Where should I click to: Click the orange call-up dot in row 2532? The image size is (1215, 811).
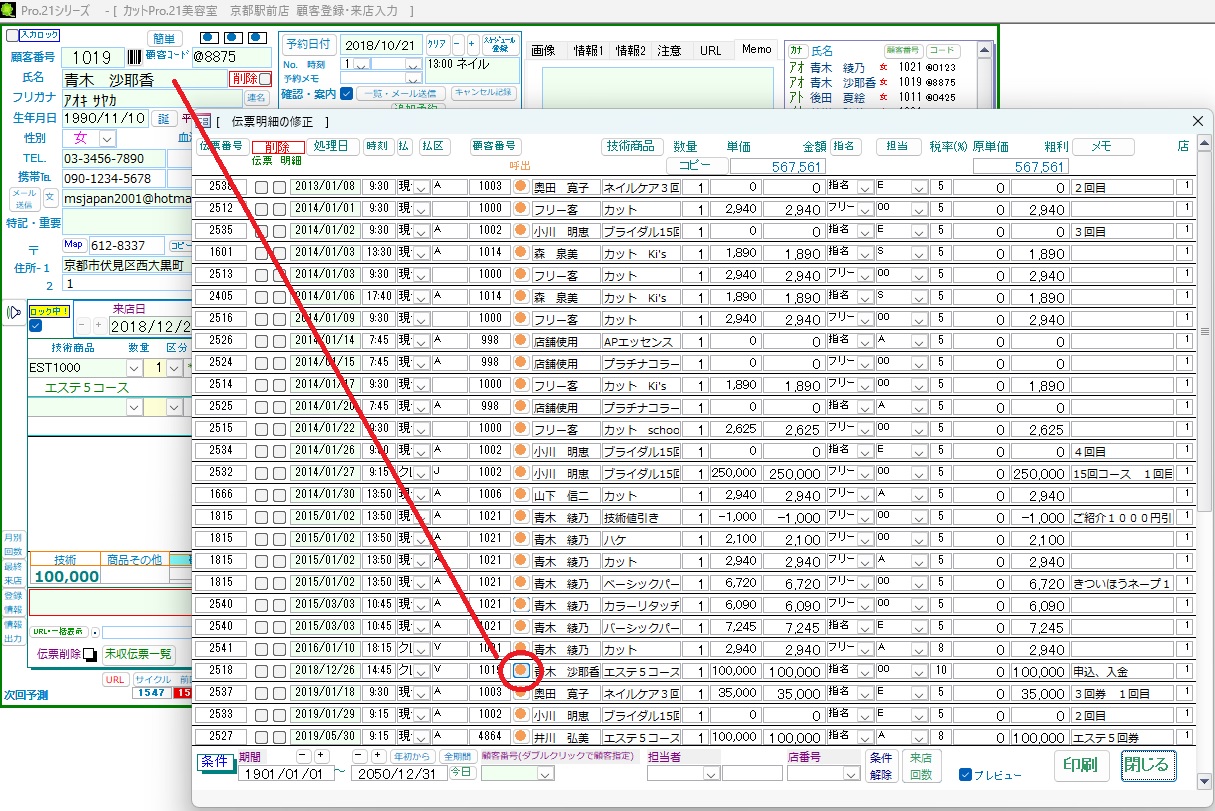(x=520, y=473)
